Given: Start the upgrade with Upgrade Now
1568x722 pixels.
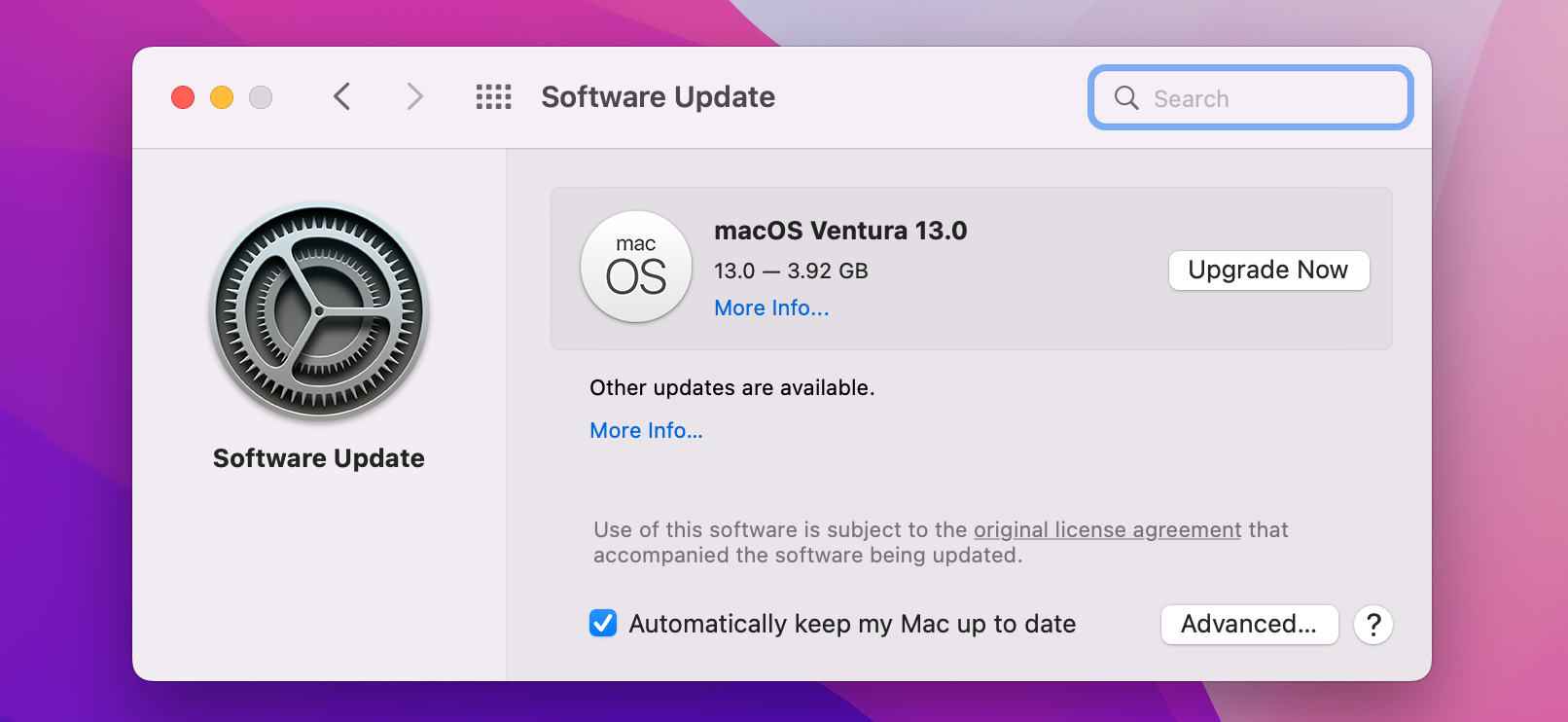Looking at the screenshot, I should click(x=1268, y=271).
